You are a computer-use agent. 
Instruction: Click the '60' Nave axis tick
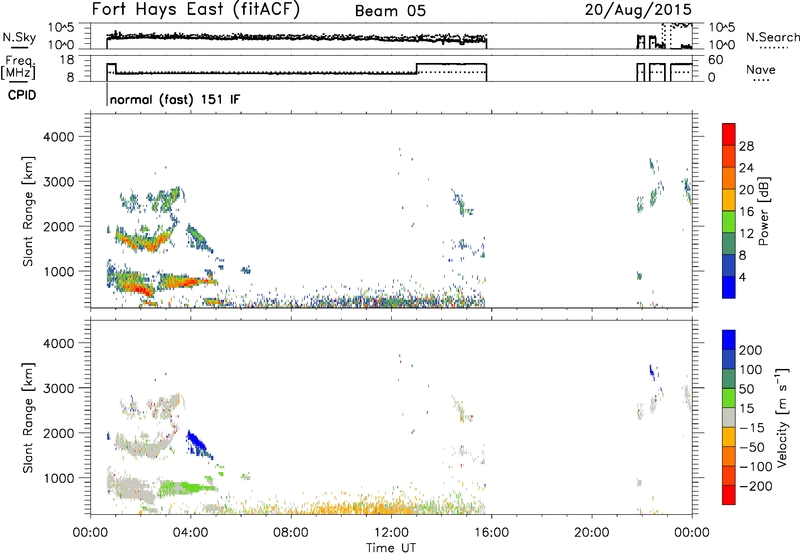tap(716, 60)
